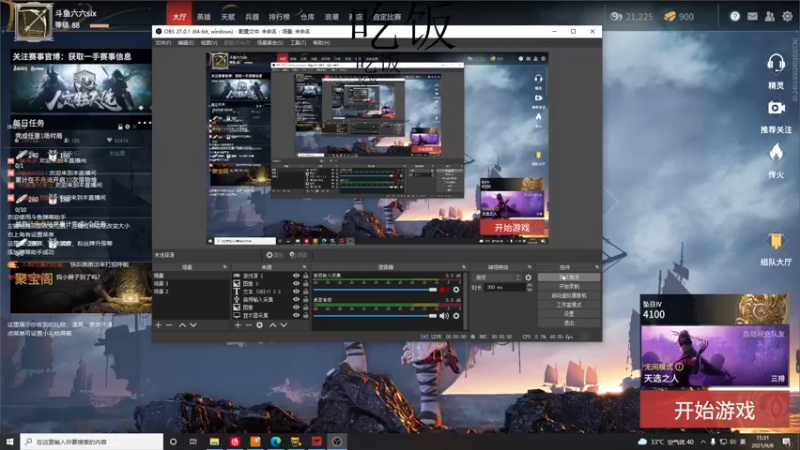The image size is (800, 450).
Task: Click 设置 button in OBS controls
Action: [569, 314]
